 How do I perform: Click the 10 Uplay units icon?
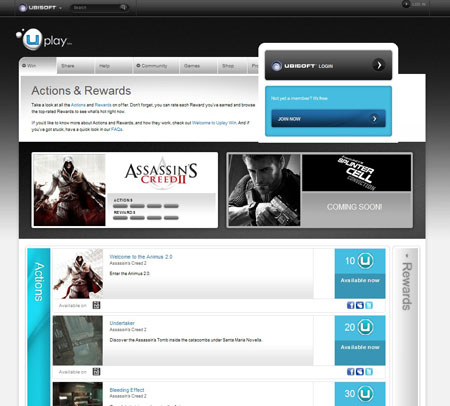(365, 261)
